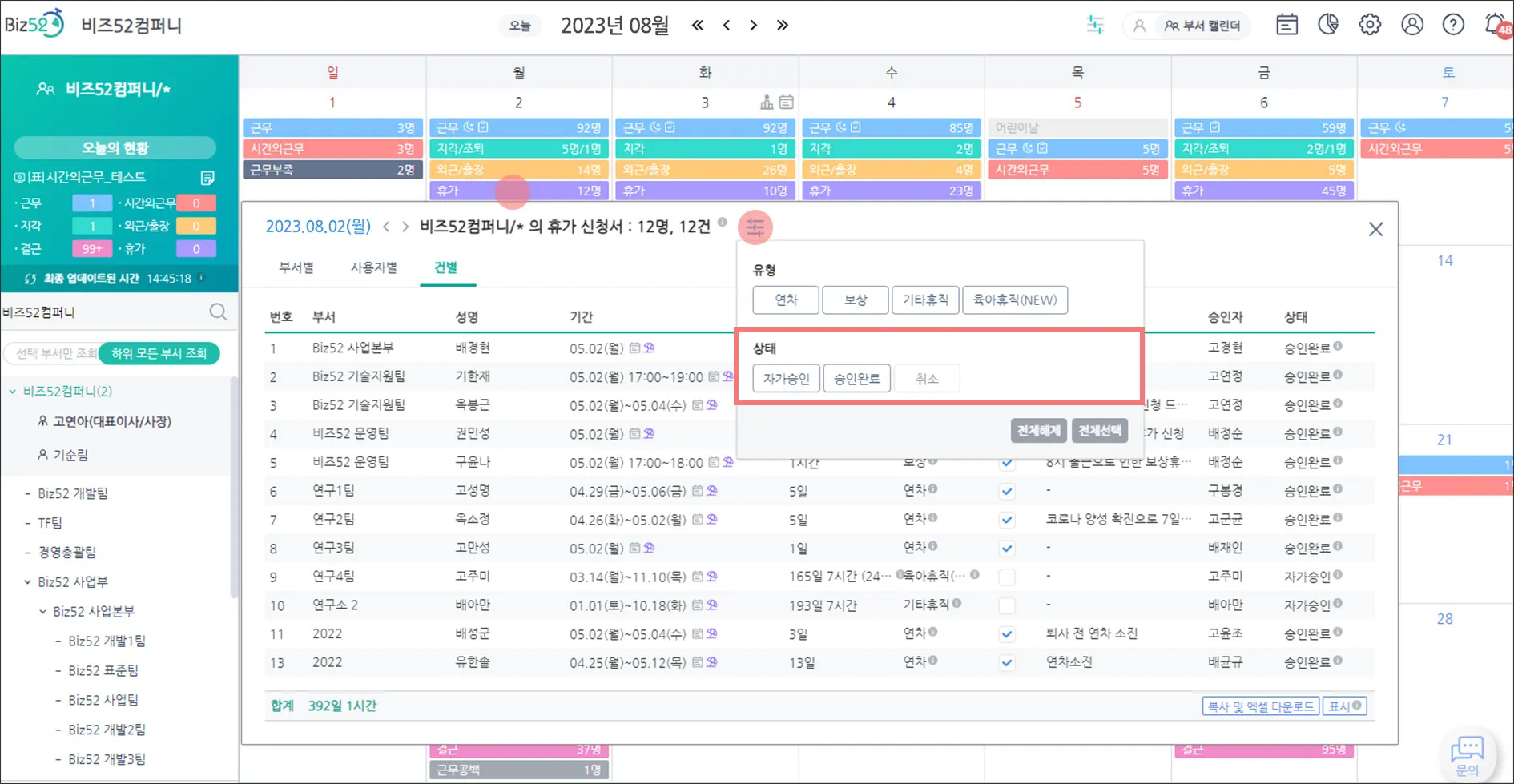Image resolution: width=1514 pixels, height=784 pixels.
Task: Collapse the Biz52 사업부 tree node
Action: tap(28, 582)
